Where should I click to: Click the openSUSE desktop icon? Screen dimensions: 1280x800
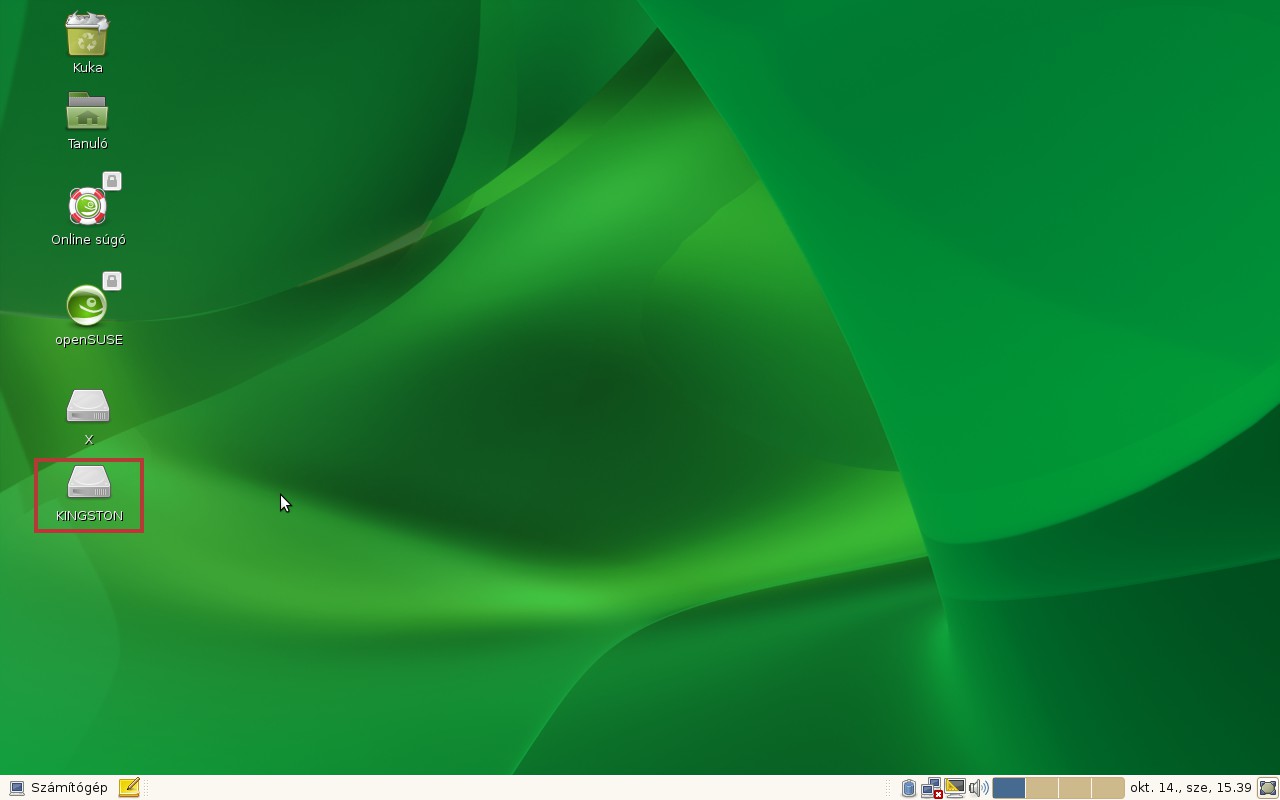tap(87, 306)
